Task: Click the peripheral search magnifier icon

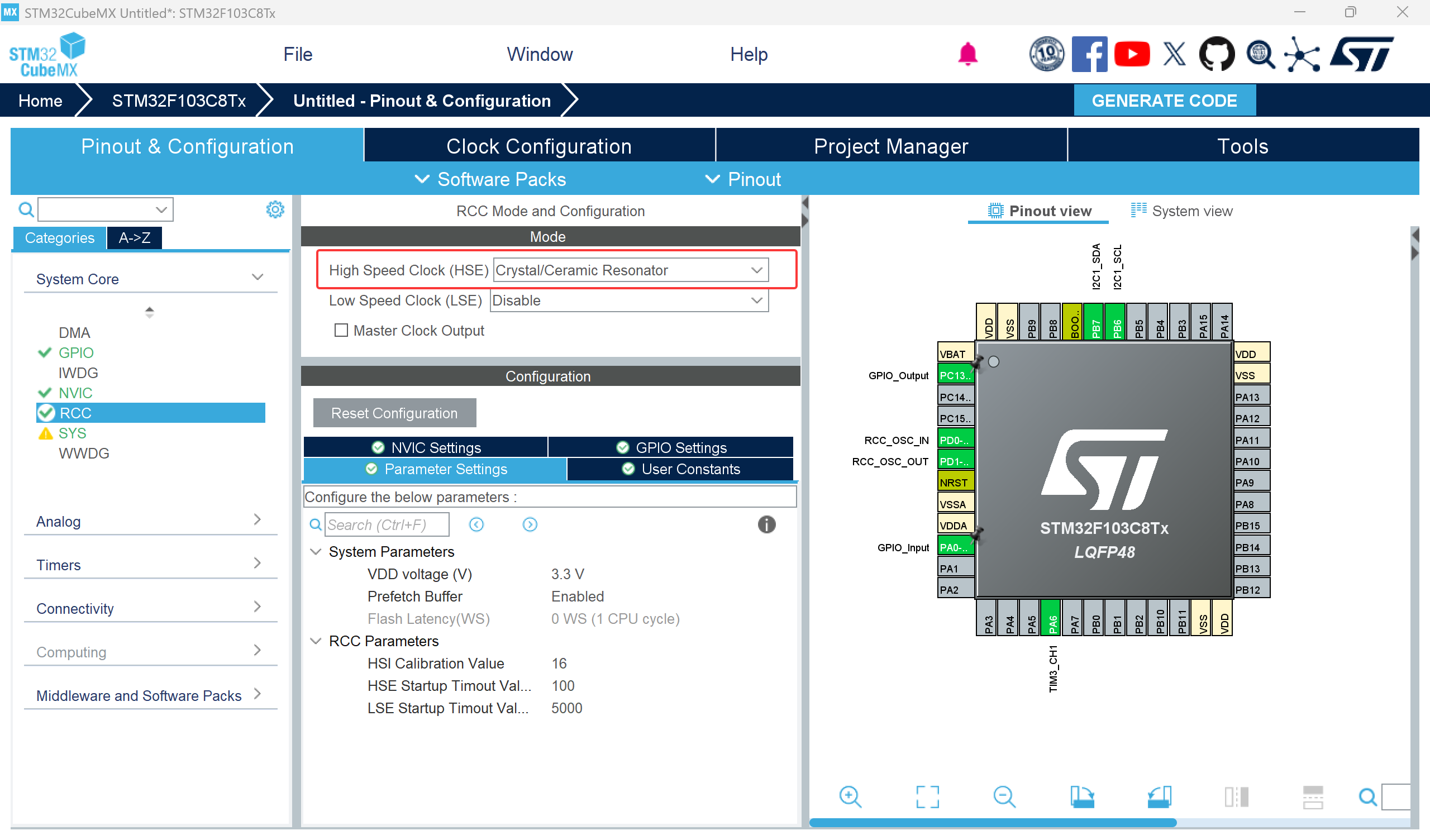Action: [26, 209]
